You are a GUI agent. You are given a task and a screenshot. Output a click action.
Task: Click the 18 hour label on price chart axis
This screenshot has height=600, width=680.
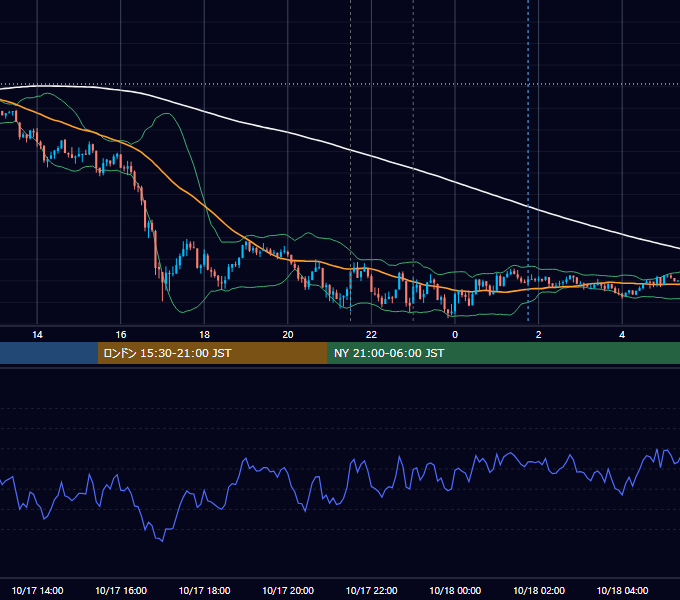click(204, 335)
